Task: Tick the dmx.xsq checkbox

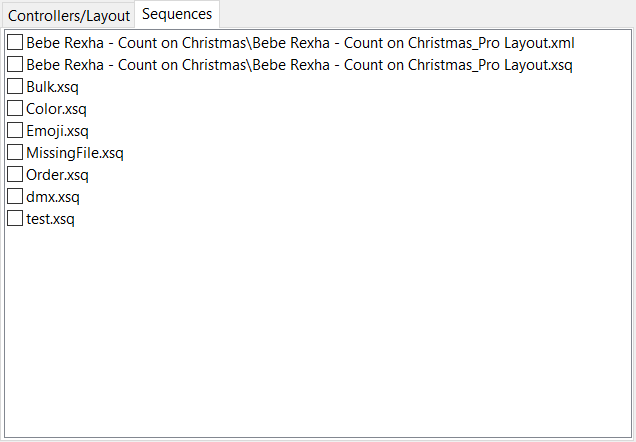Action: (x=15, y=196)
